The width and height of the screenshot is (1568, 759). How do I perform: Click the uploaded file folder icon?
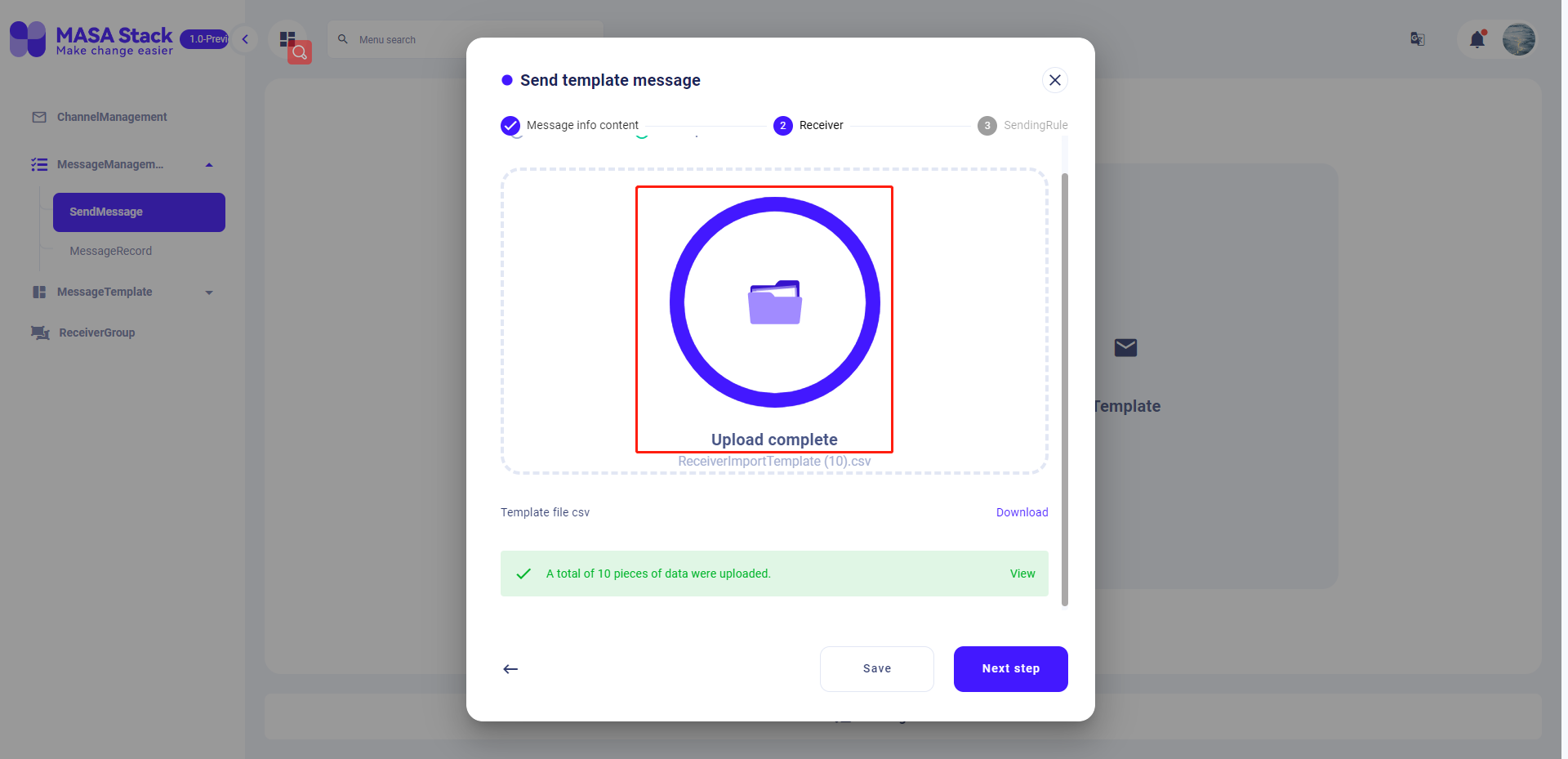tap(775, 302)
